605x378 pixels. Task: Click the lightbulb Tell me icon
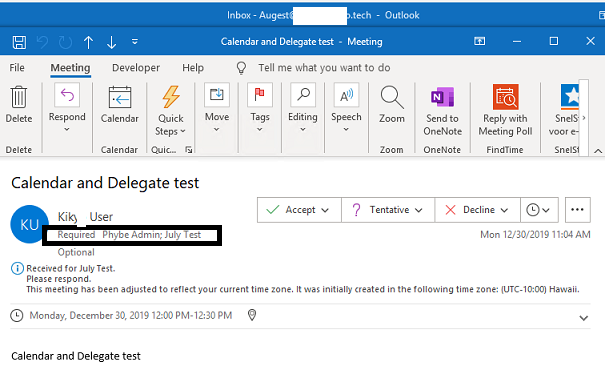point(241,68)
